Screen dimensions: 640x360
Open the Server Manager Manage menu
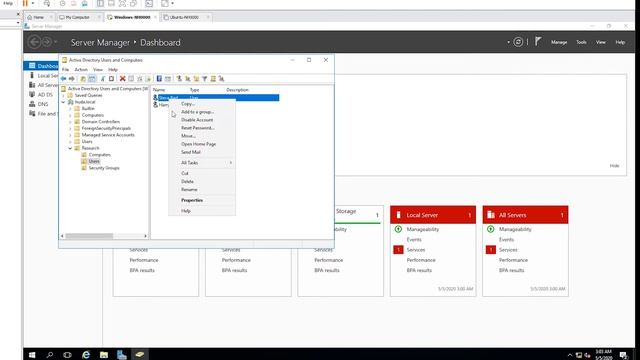click(x=559, y=42)
